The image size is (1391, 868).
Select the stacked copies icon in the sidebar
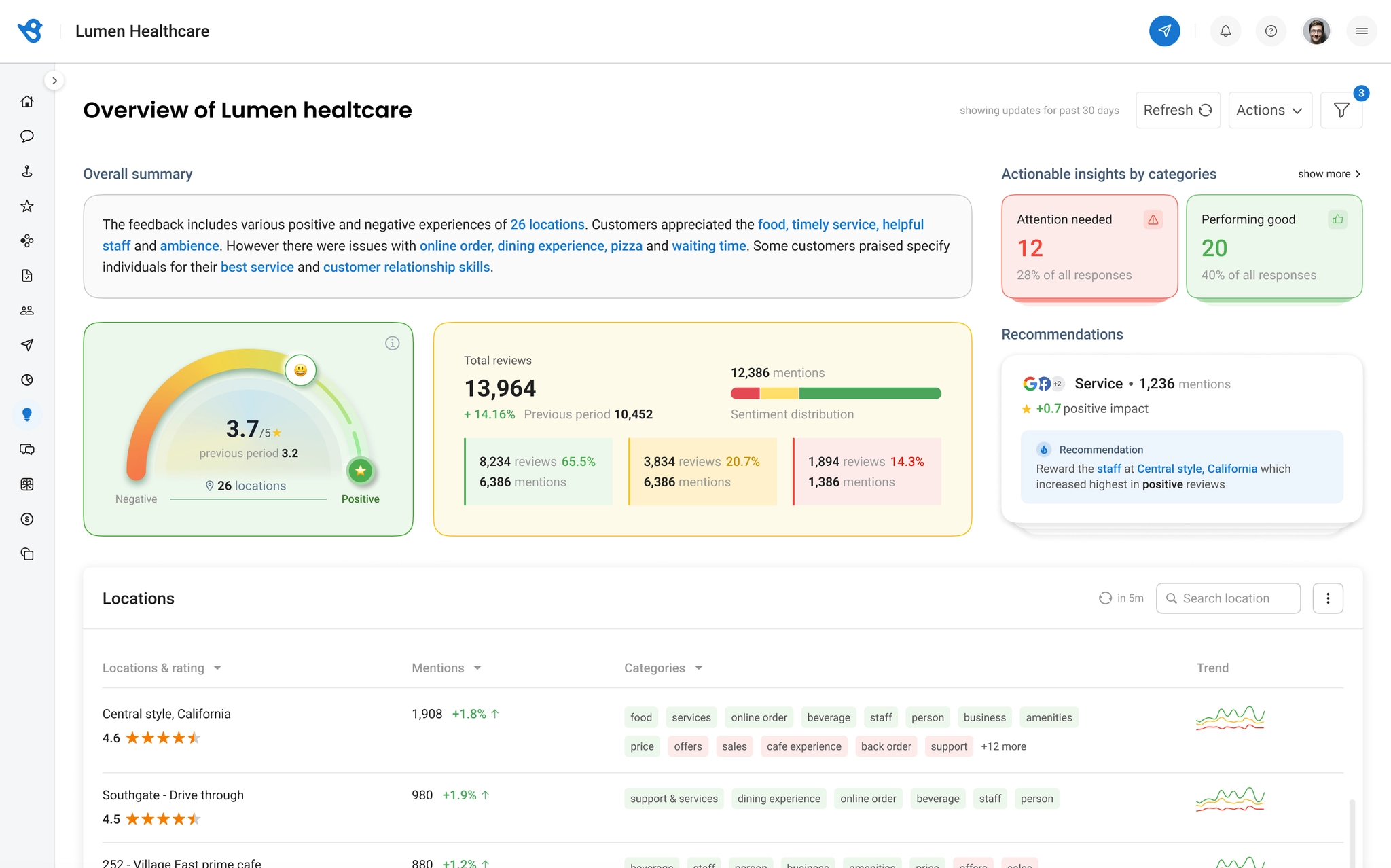[27, 554]
